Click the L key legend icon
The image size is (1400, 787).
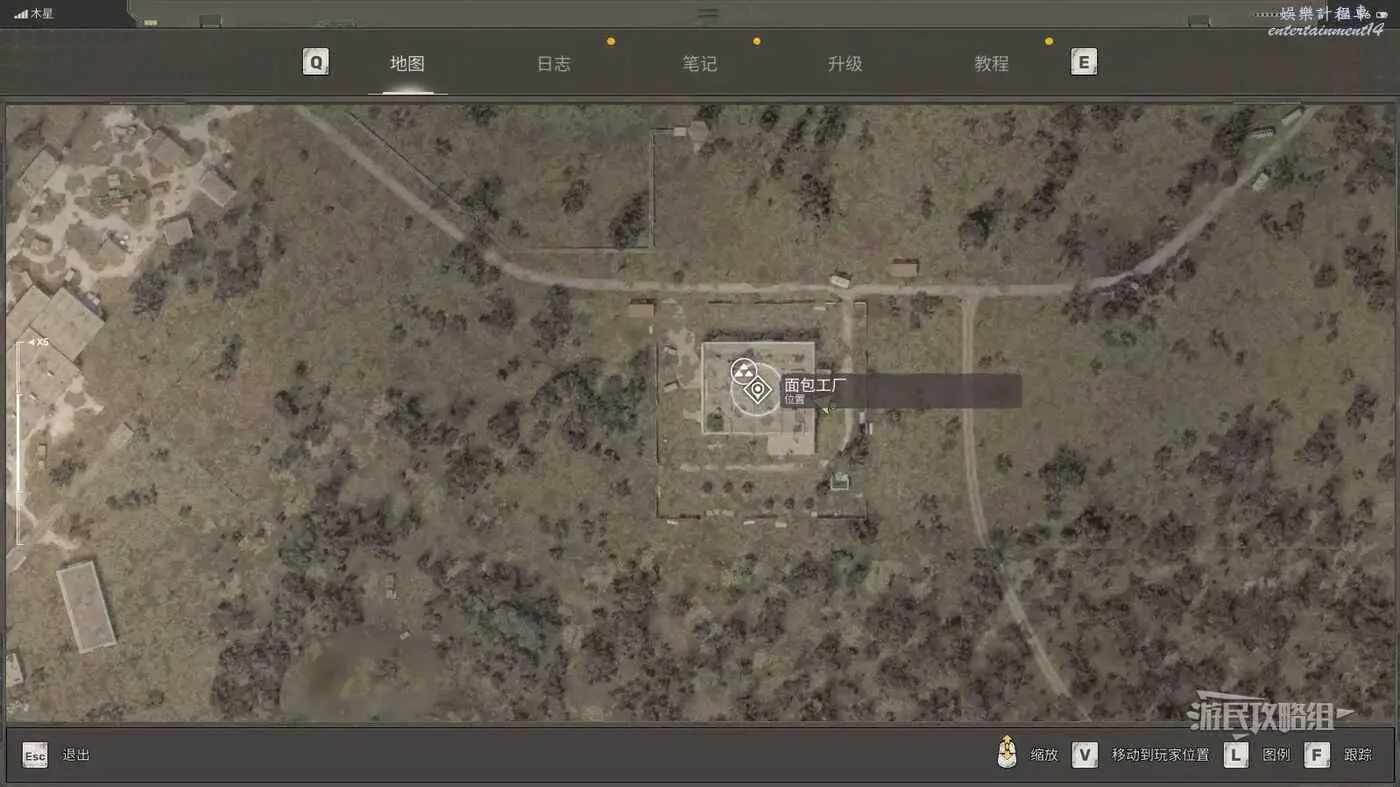tap(1236, 755)
